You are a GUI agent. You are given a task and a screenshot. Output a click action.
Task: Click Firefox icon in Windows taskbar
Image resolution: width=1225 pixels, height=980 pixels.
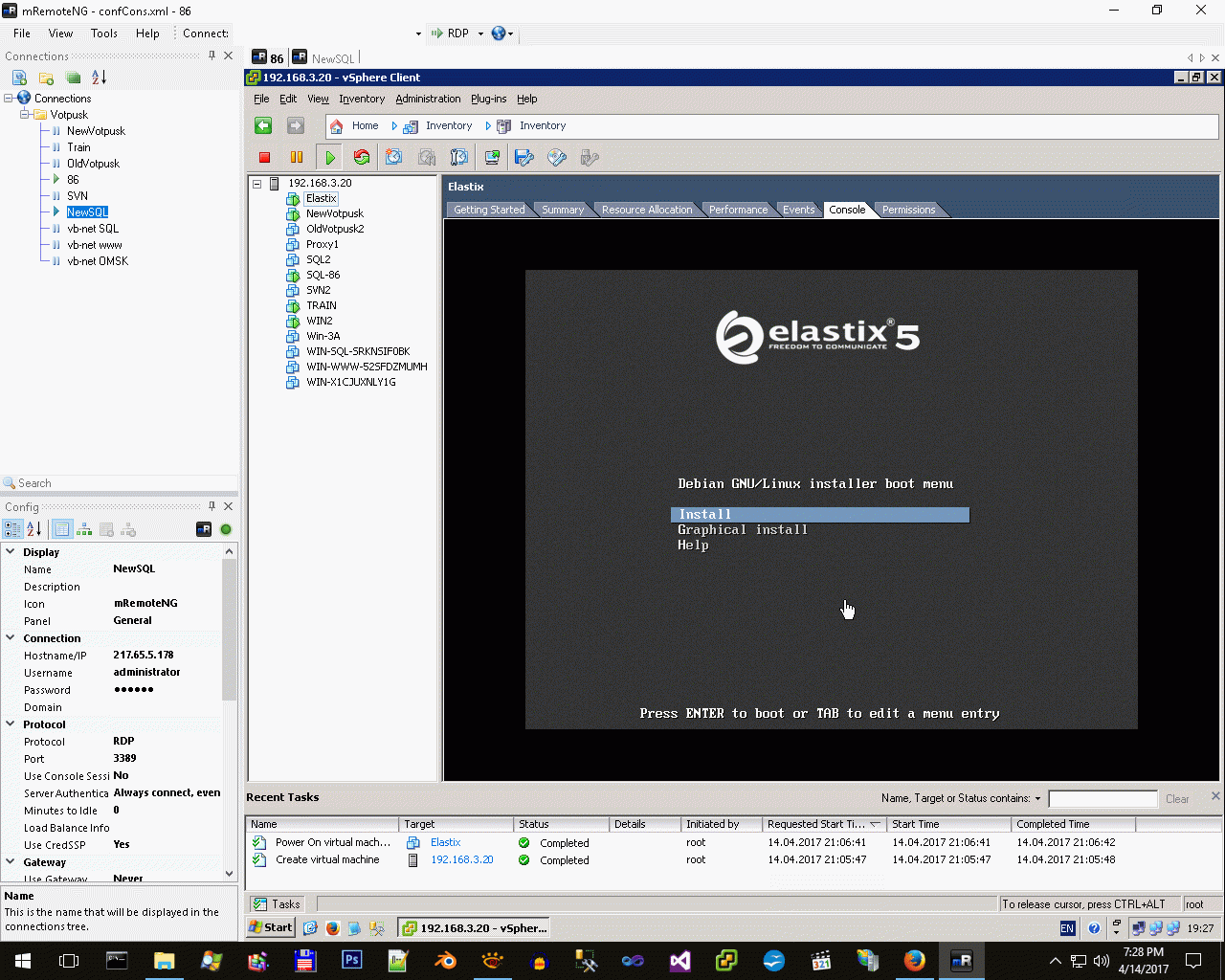[x=915, y=960]
